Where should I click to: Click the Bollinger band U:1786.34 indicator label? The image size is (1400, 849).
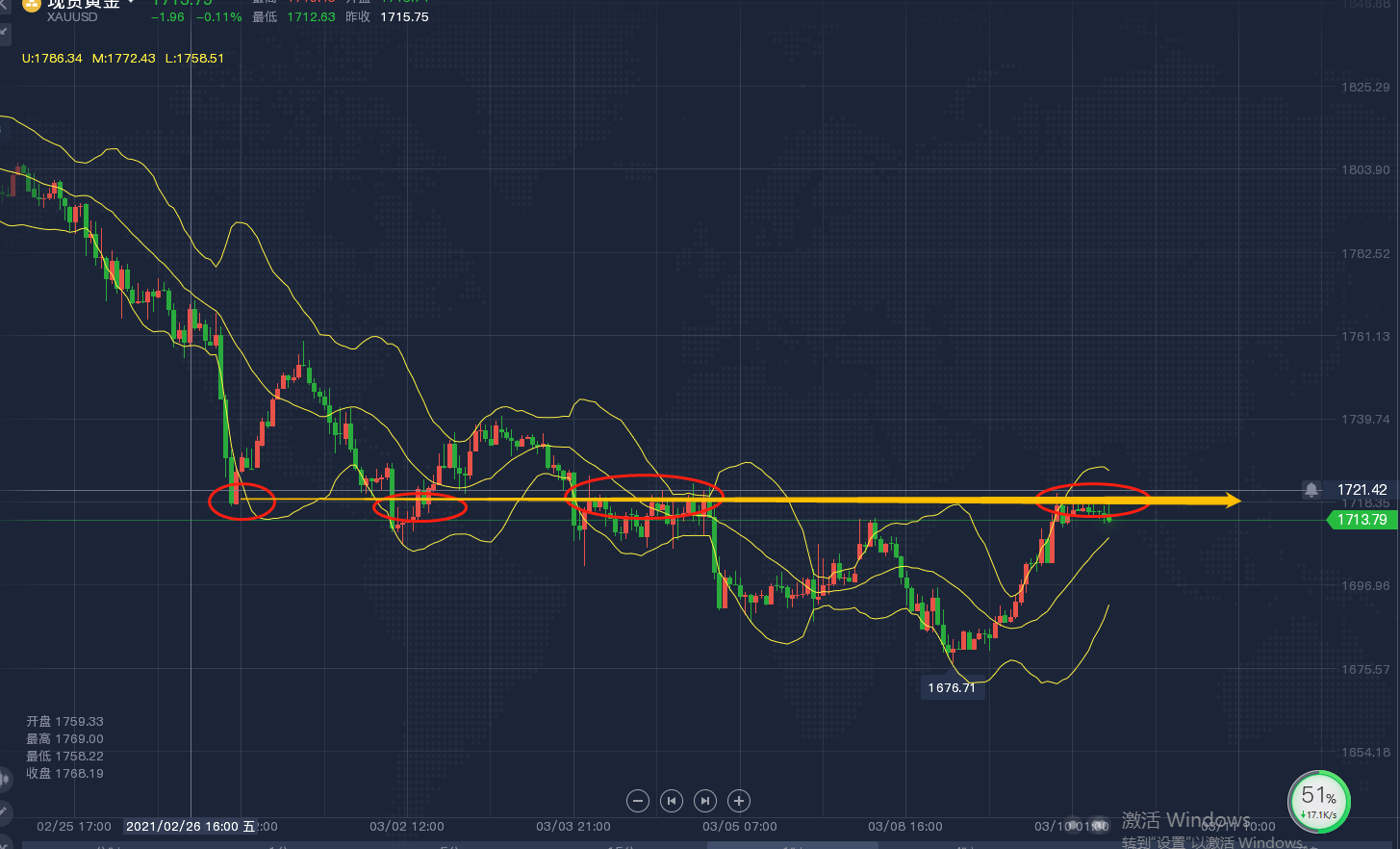tap(52, 59)
